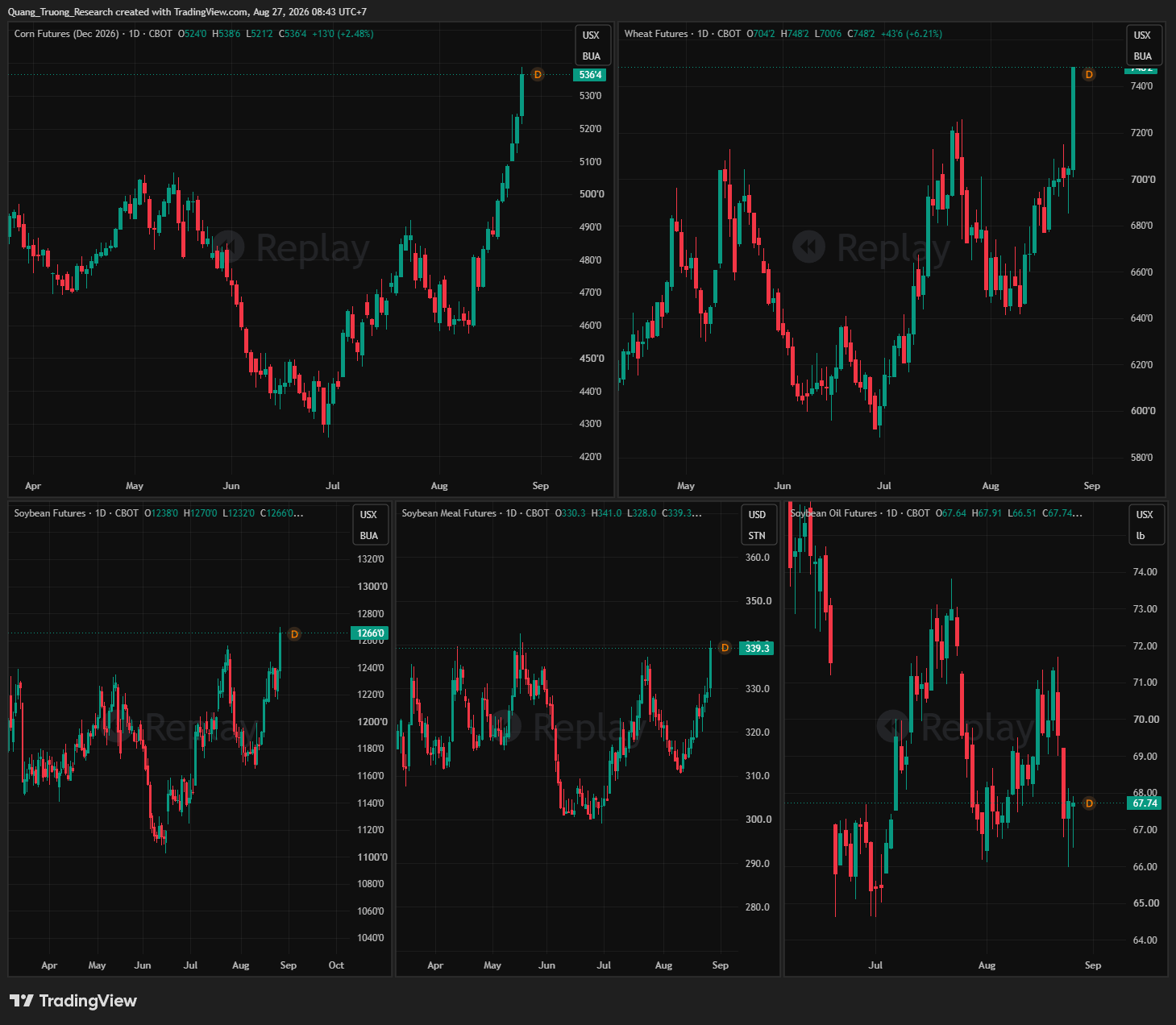Click the Aug label on Corn time axis
The height and width of the screenshot is (1025, 1176).
[439, 486]
